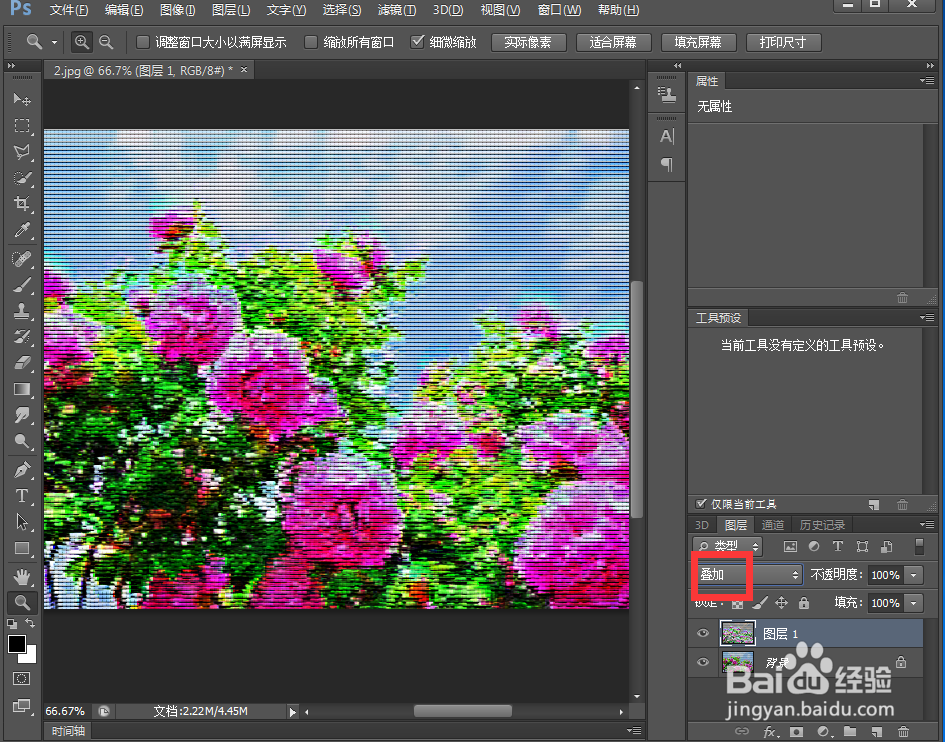This screenshot has height=742, width=945.
Task: Swap foreground and background colors
Action: click(30, 623)
